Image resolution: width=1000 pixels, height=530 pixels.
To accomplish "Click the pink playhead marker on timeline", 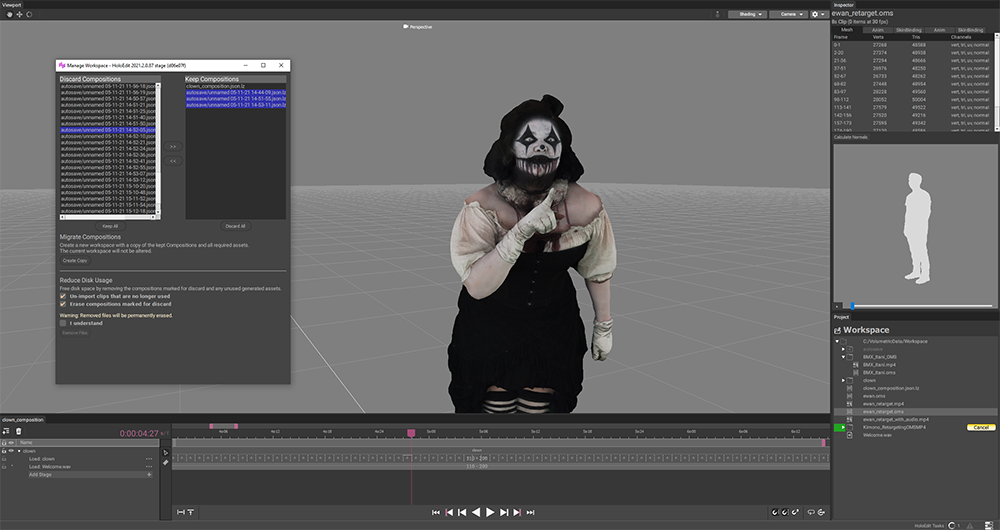I will 411,433.
